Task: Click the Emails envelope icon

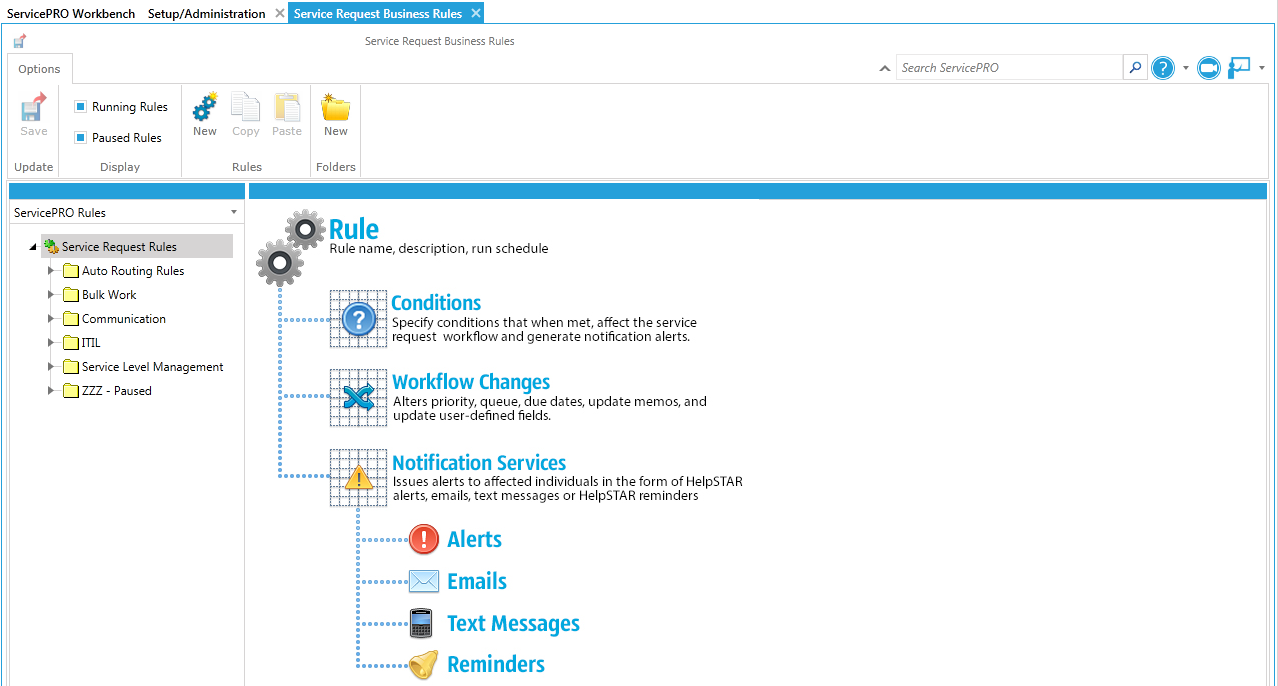Action: tap(424, 581)
